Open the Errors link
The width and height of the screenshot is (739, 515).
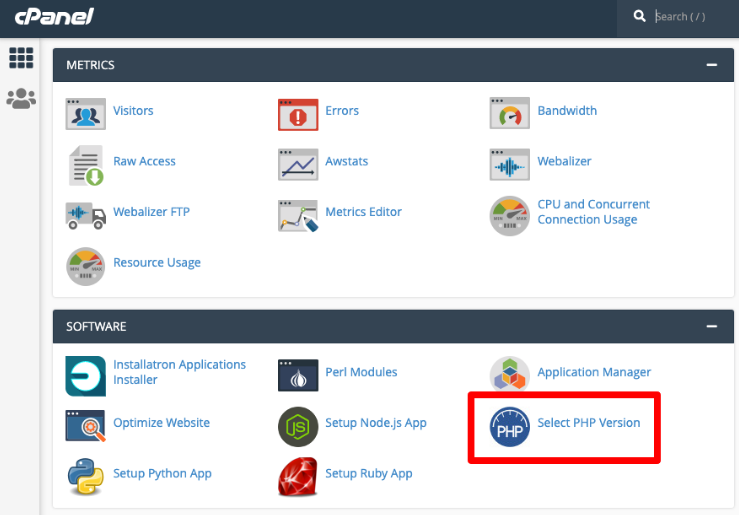pyautogui.click(x=342, y=111)
